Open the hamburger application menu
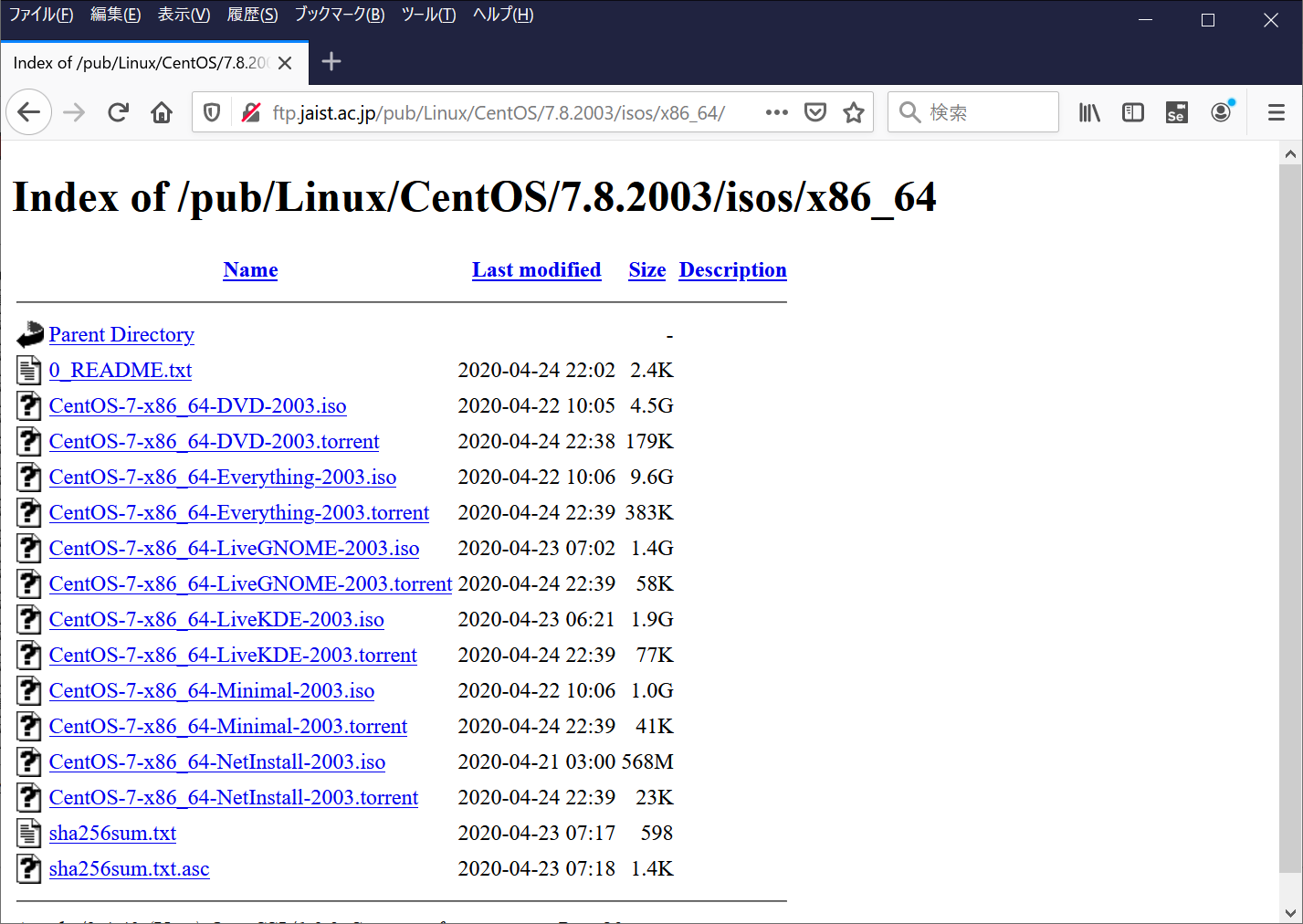This screenshot has width=1303, height=924. tap(1277, 112)
